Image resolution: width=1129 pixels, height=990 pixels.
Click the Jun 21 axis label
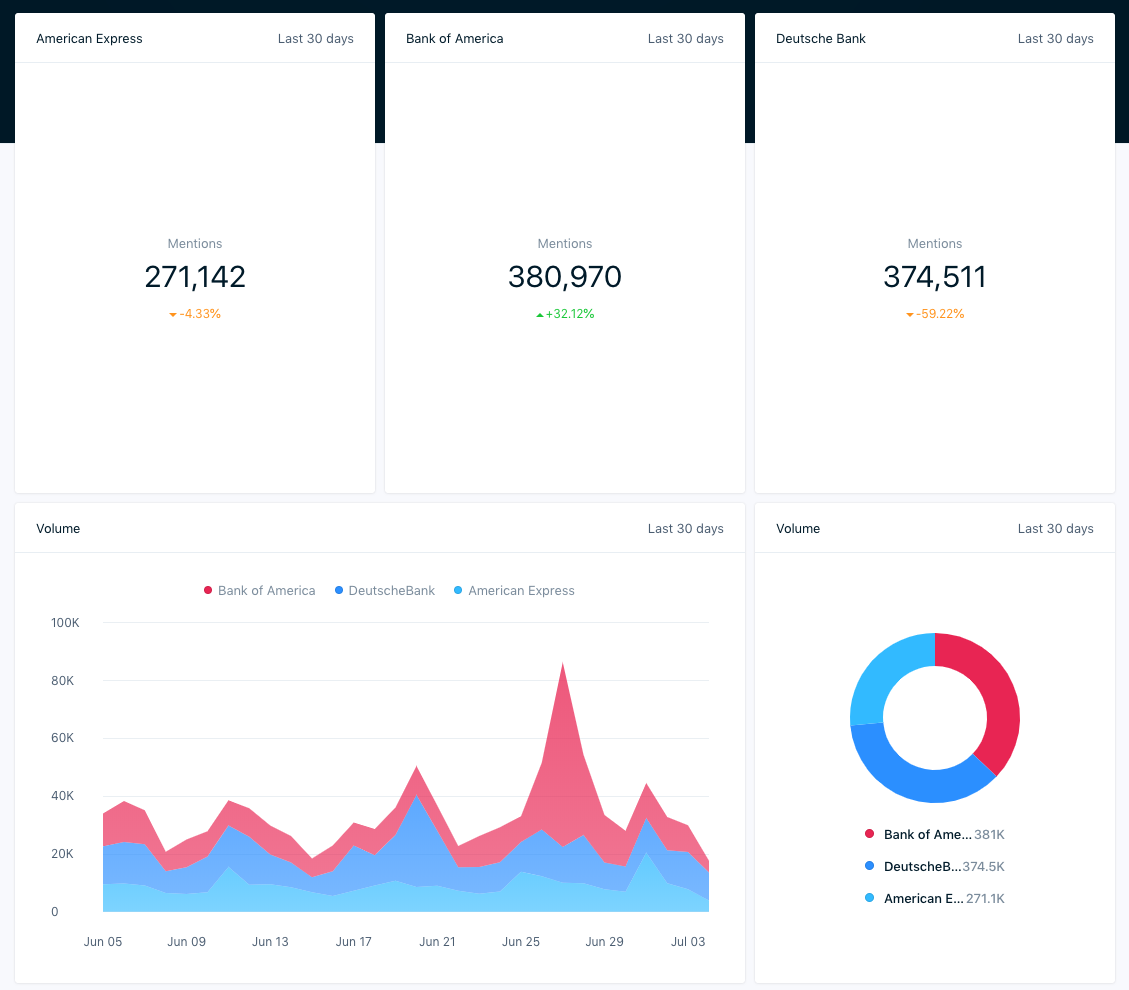437,942
